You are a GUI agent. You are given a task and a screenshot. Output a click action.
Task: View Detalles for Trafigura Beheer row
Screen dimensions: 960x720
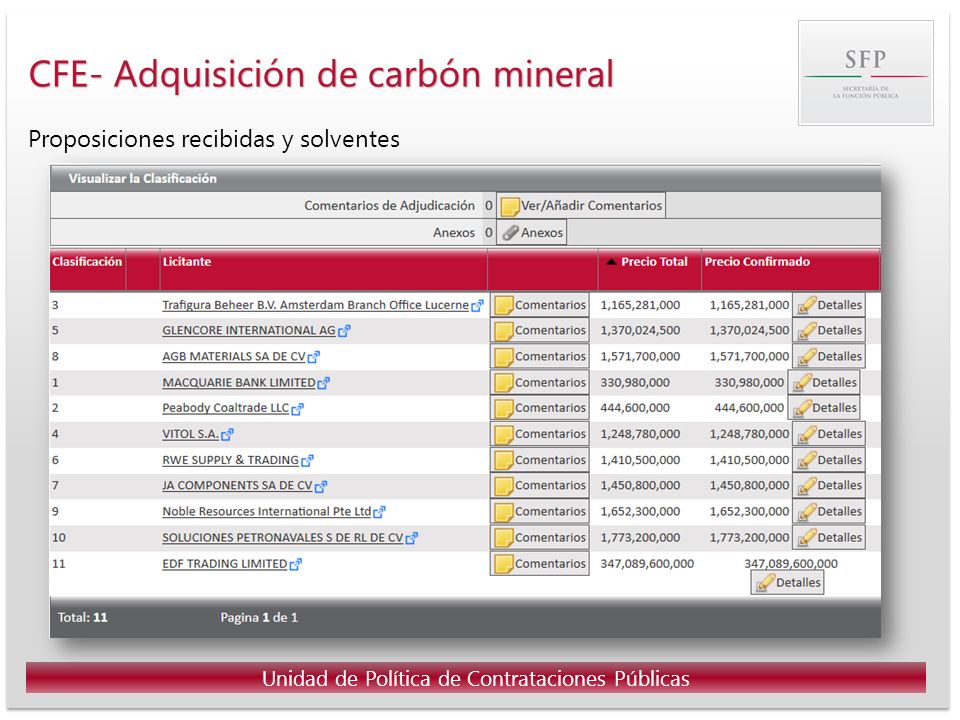click(829, 305)
